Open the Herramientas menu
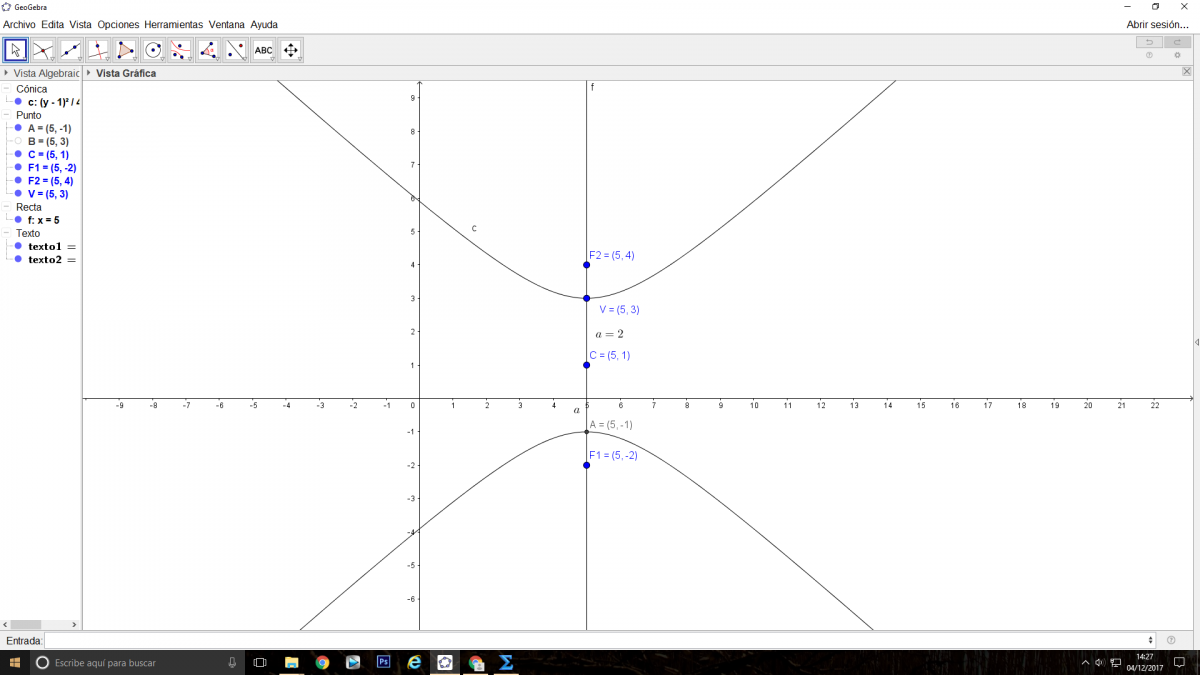The height and width of the screenshot is (675, 1200). 173,24
